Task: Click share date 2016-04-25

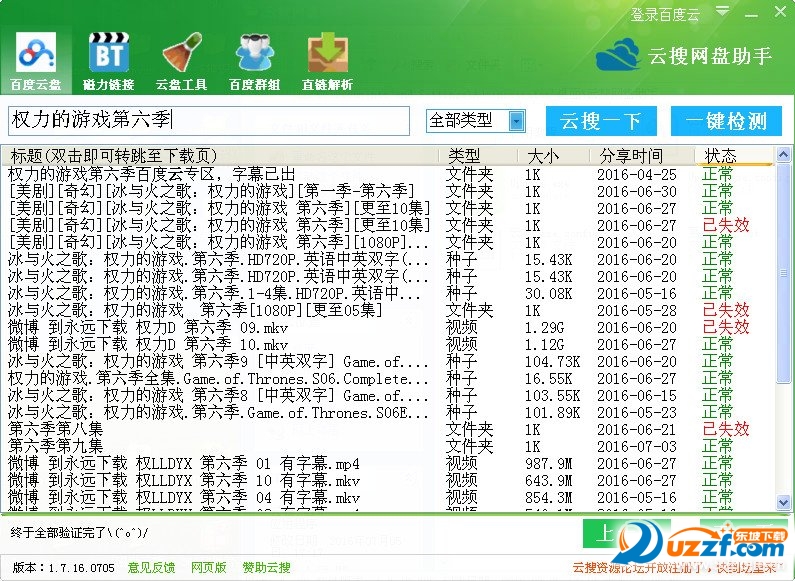Action: click(637, 175)
